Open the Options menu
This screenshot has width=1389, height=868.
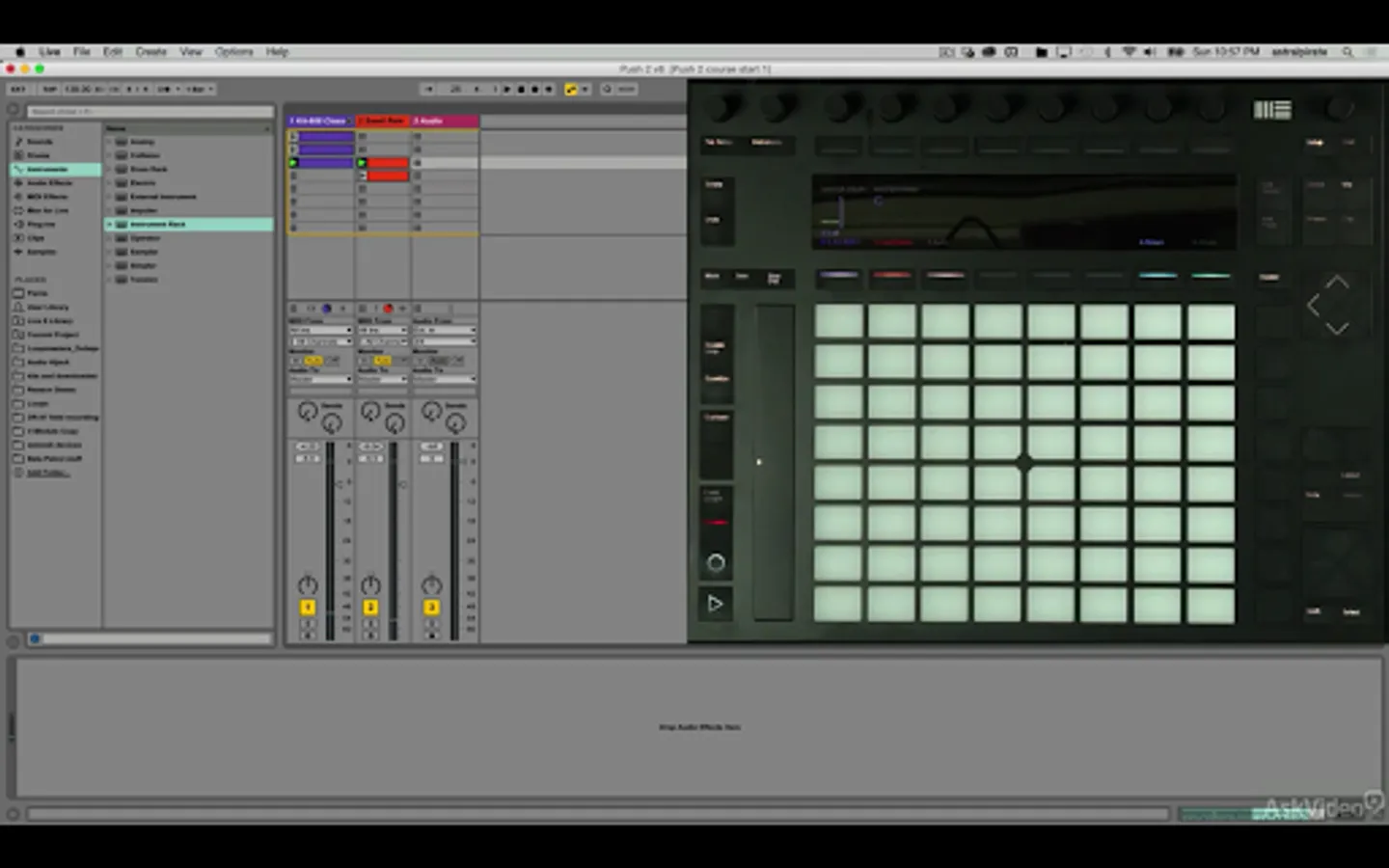click(233, 52)
